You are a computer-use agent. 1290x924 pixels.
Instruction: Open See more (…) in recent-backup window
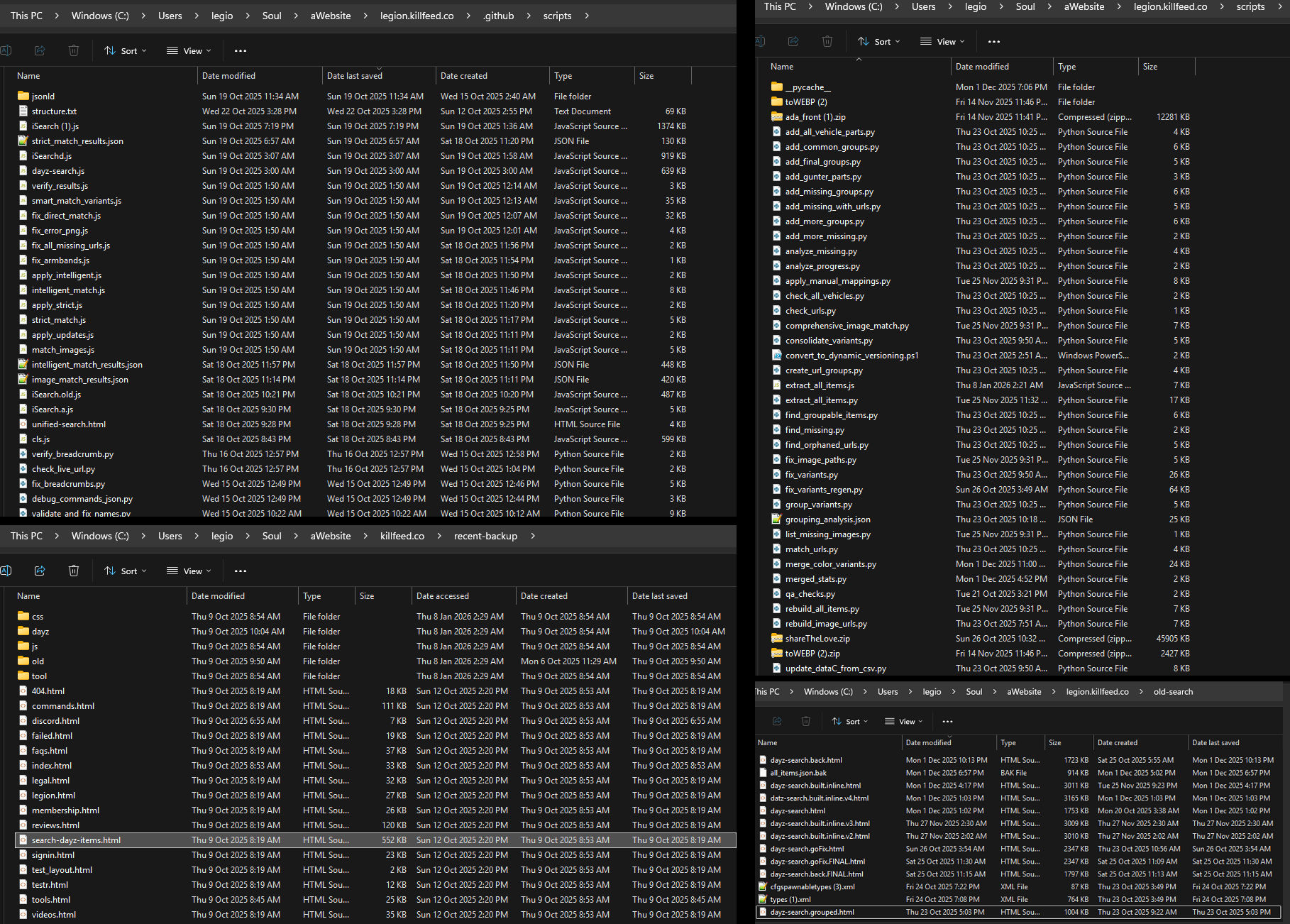241,571
